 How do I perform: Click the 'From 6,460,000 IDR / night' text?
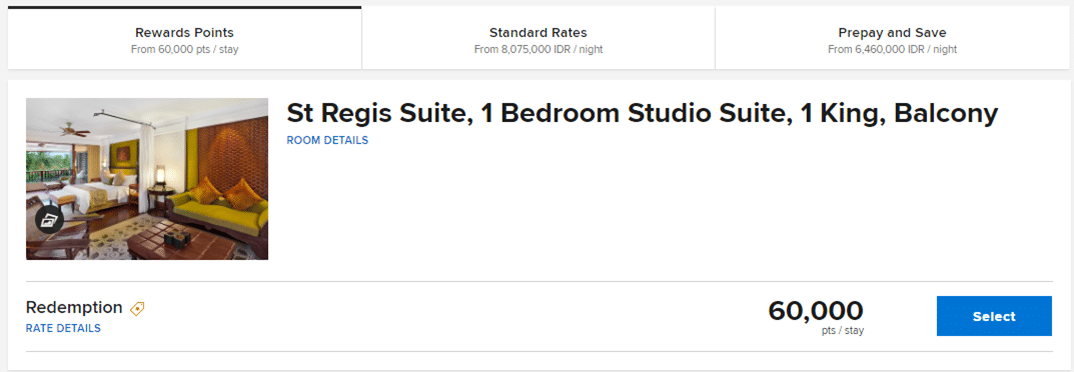[892, 49]
